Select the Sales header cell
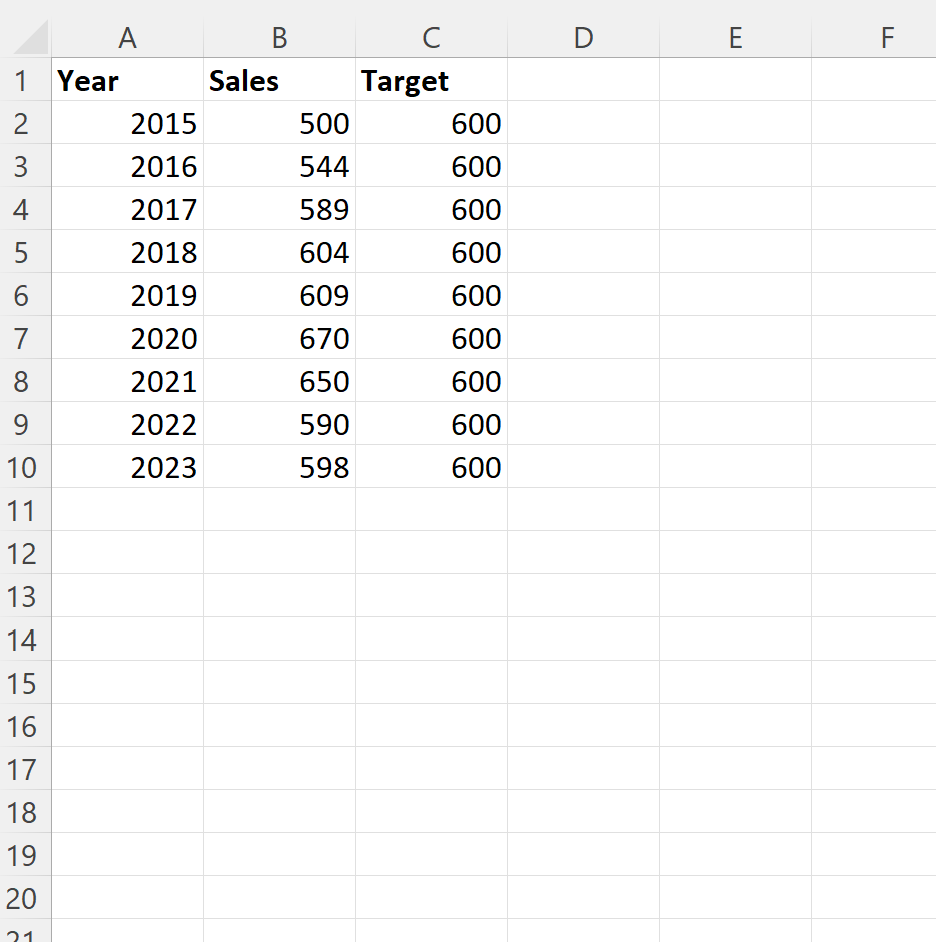Viewport: 936px width, 942px height. pyautogui.click(x=279, y=81)
